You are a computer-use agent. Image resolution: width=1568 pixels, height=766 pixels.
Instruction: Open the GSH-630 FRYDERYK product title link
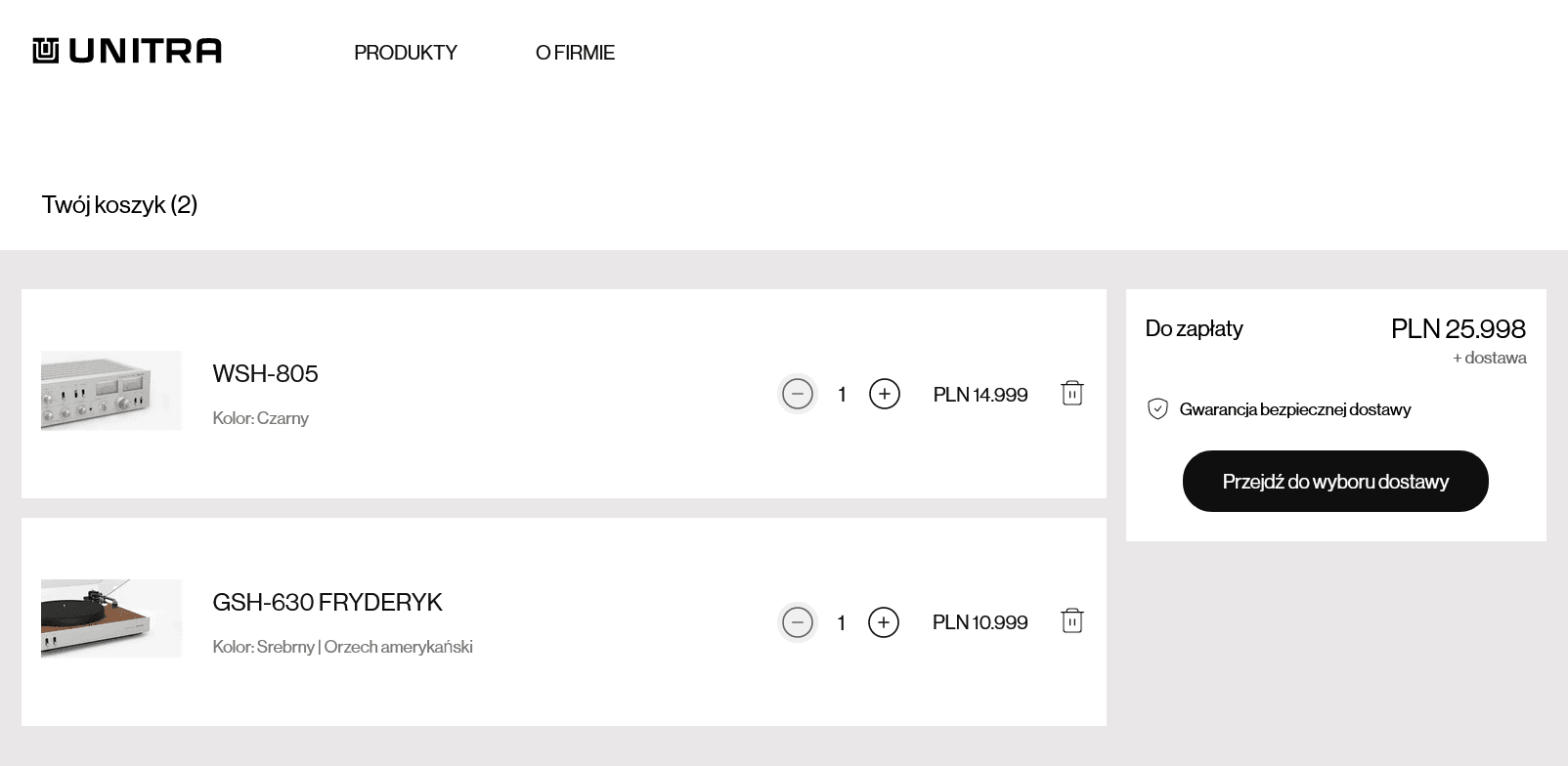[x=327, y=602]
